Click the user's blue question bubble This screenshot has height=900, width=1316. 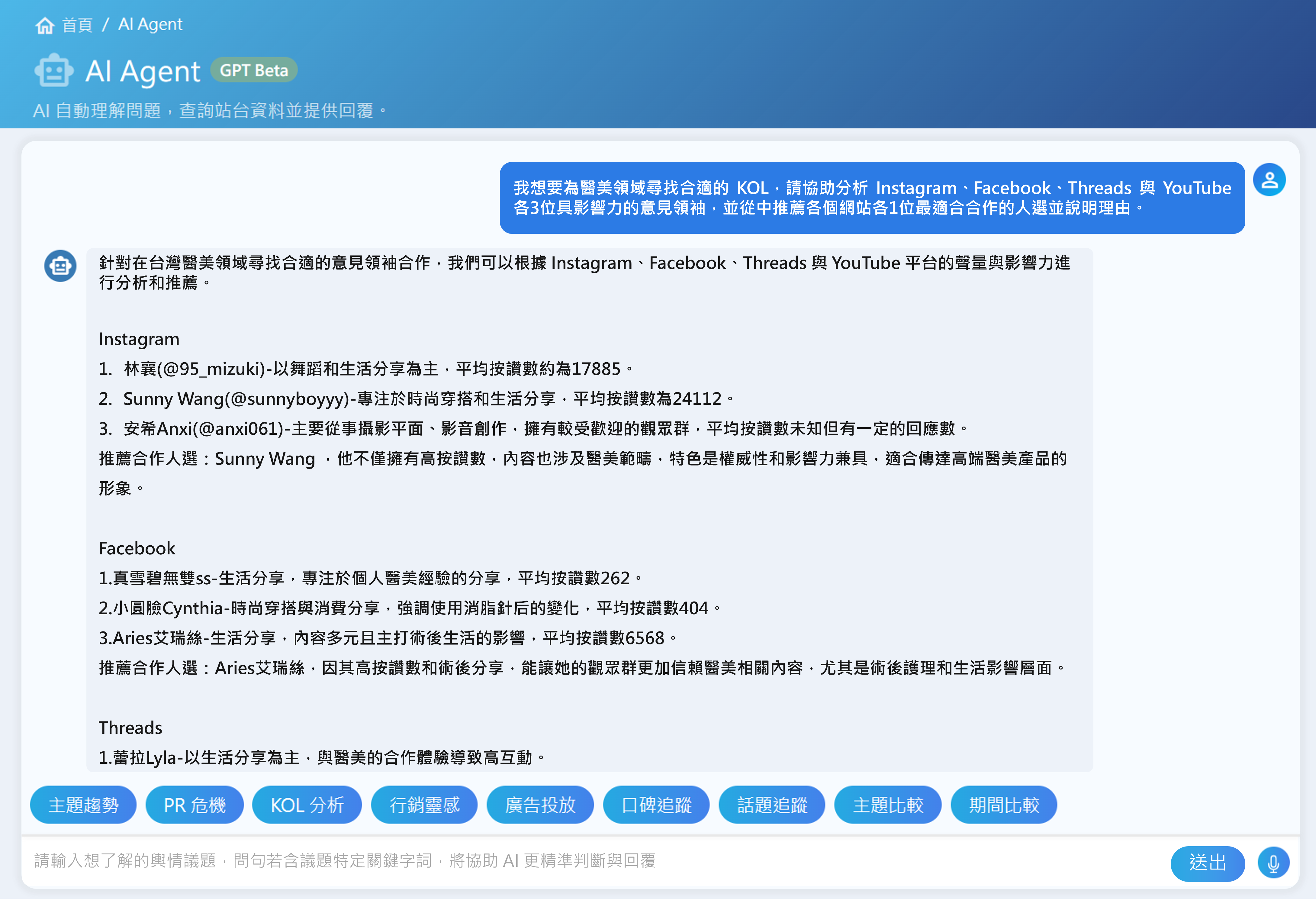click(x=871, y=198)
